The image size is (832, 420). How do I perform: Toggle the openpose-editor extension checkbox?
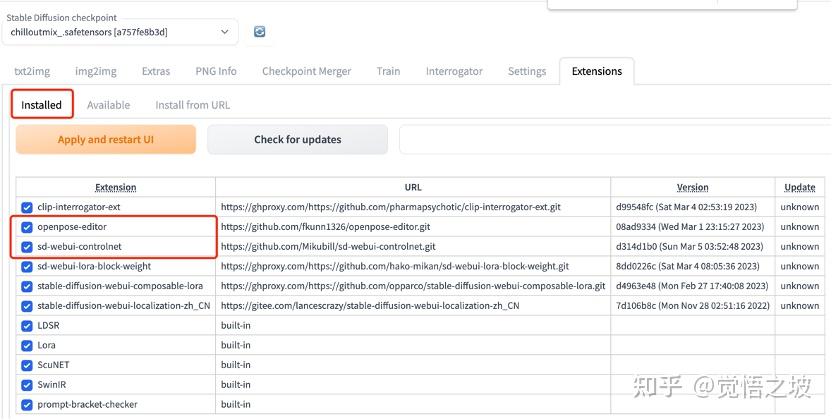click(27, 227)
